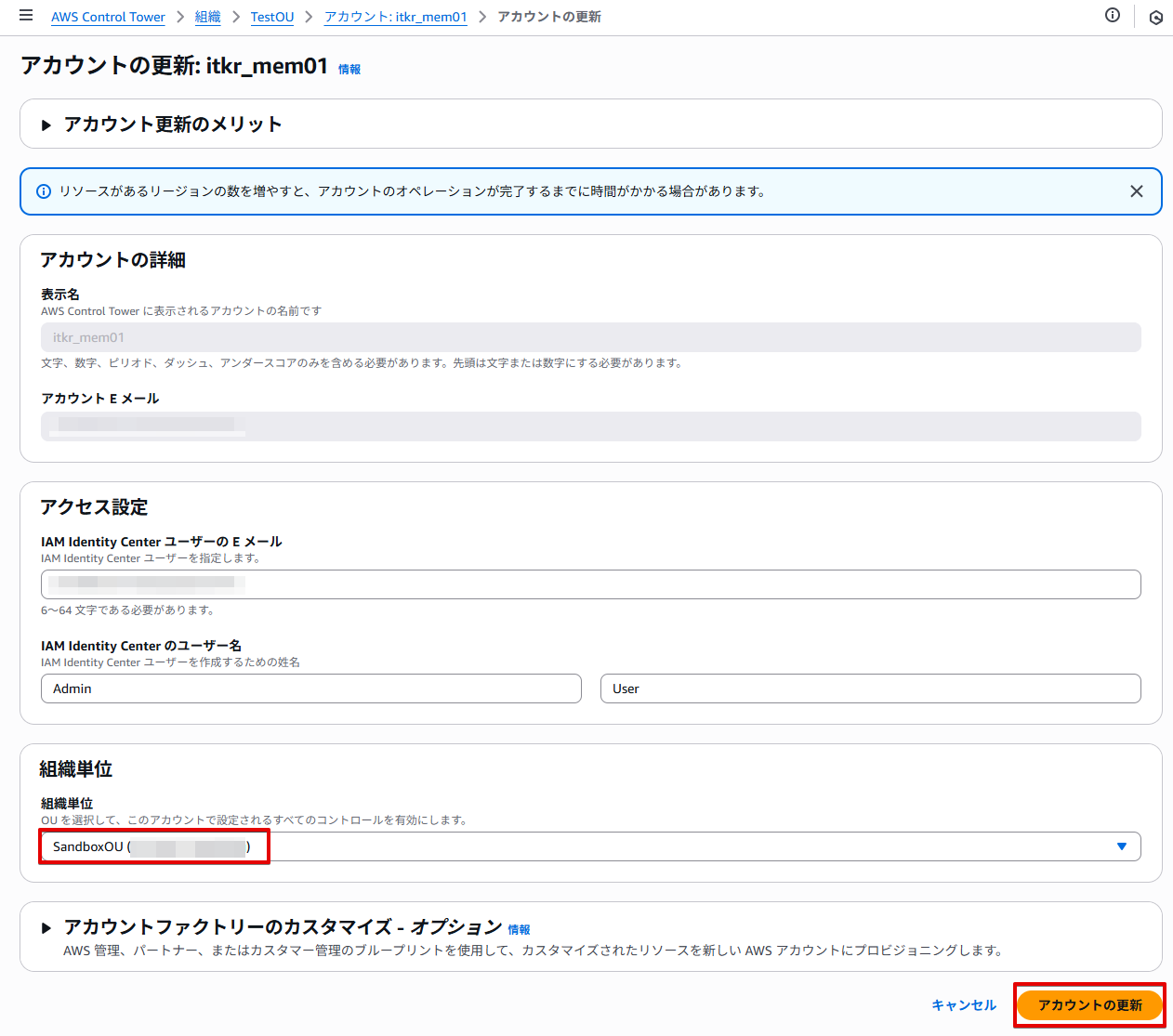Click the User last name field
This screenshot has height=1036, width=1173.
[870, 688]
